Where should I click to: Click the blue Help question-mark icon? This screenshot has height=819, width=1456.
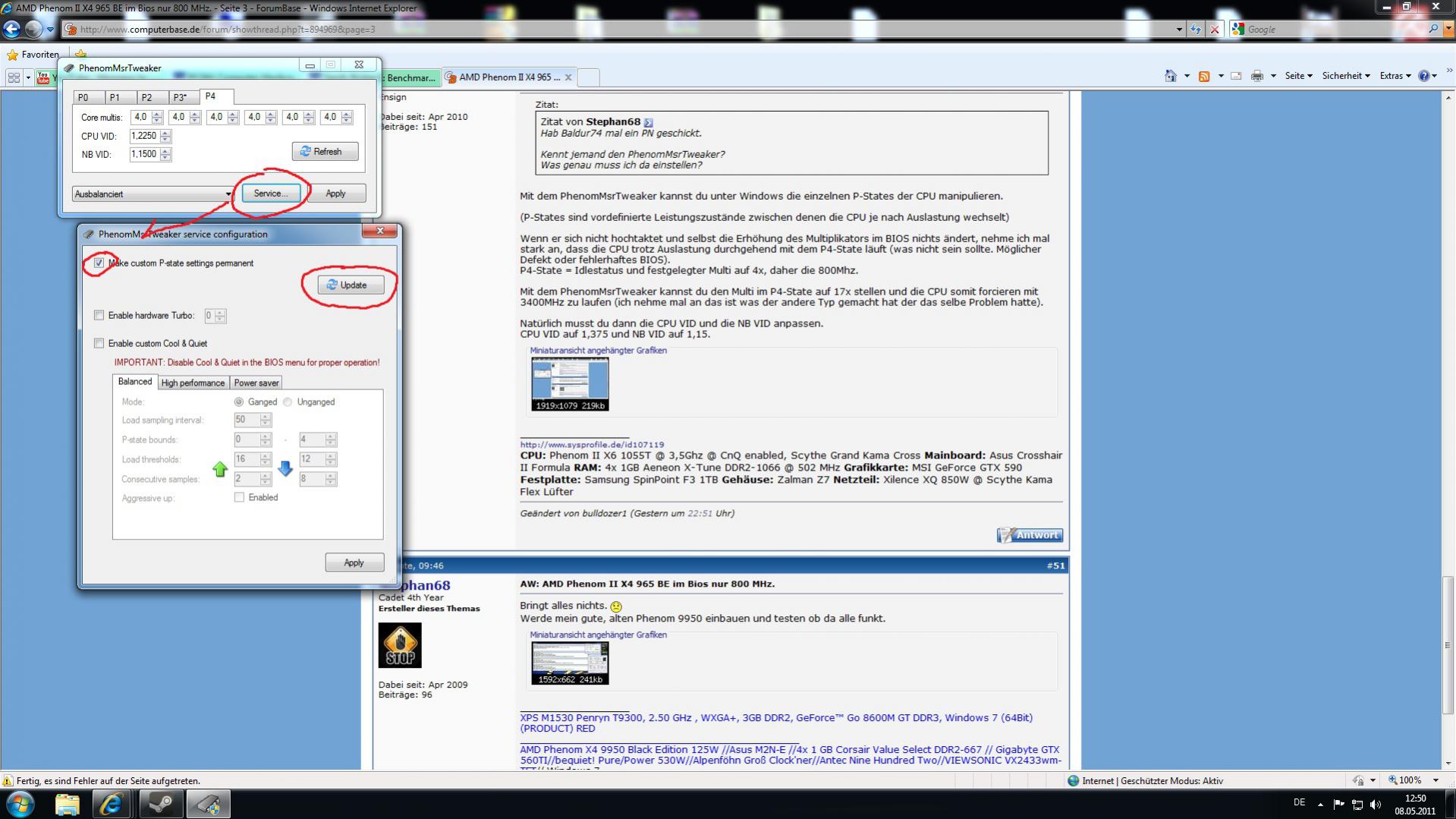1423,76
